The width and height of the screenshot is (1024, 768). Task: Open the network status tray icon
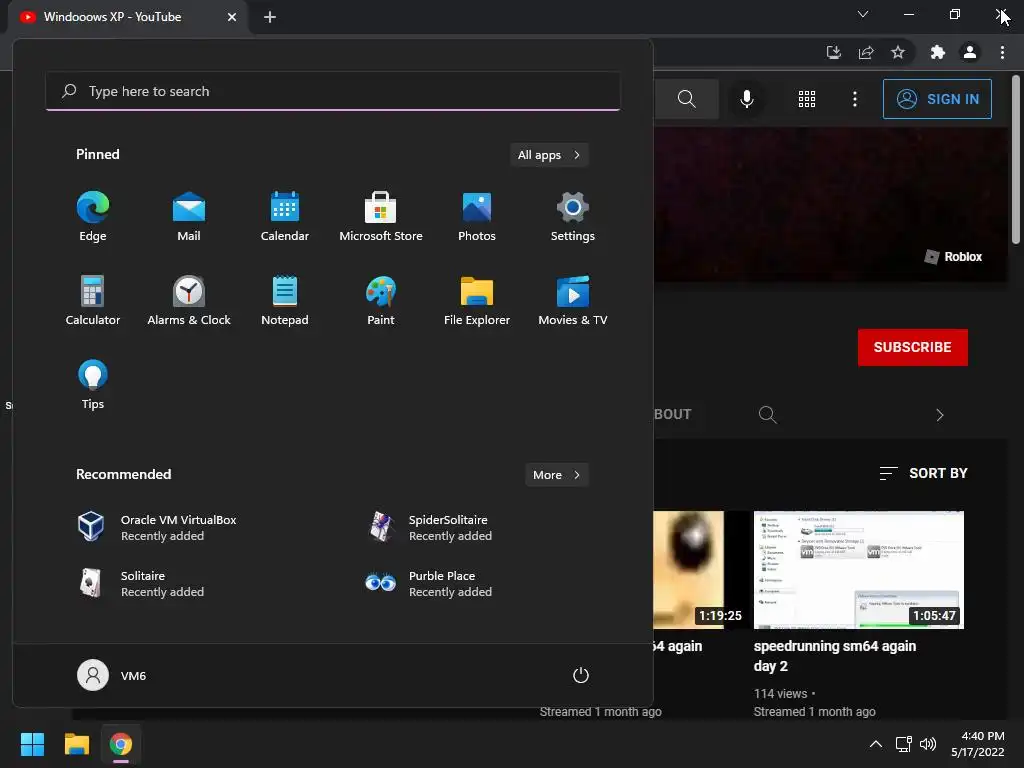coord(903,744)
